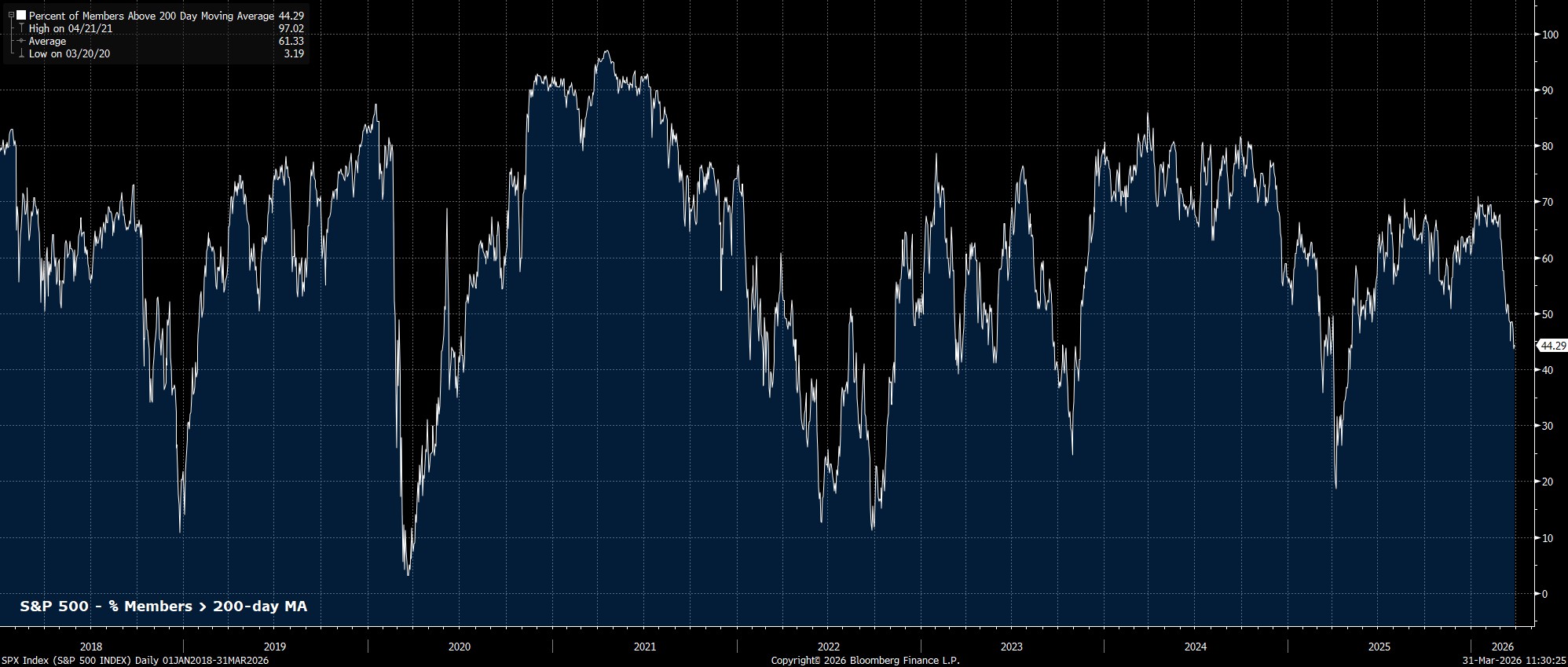Click the Low marker icon in legend
Viewport: 1568px width, 667px height.
pos(21,54)
